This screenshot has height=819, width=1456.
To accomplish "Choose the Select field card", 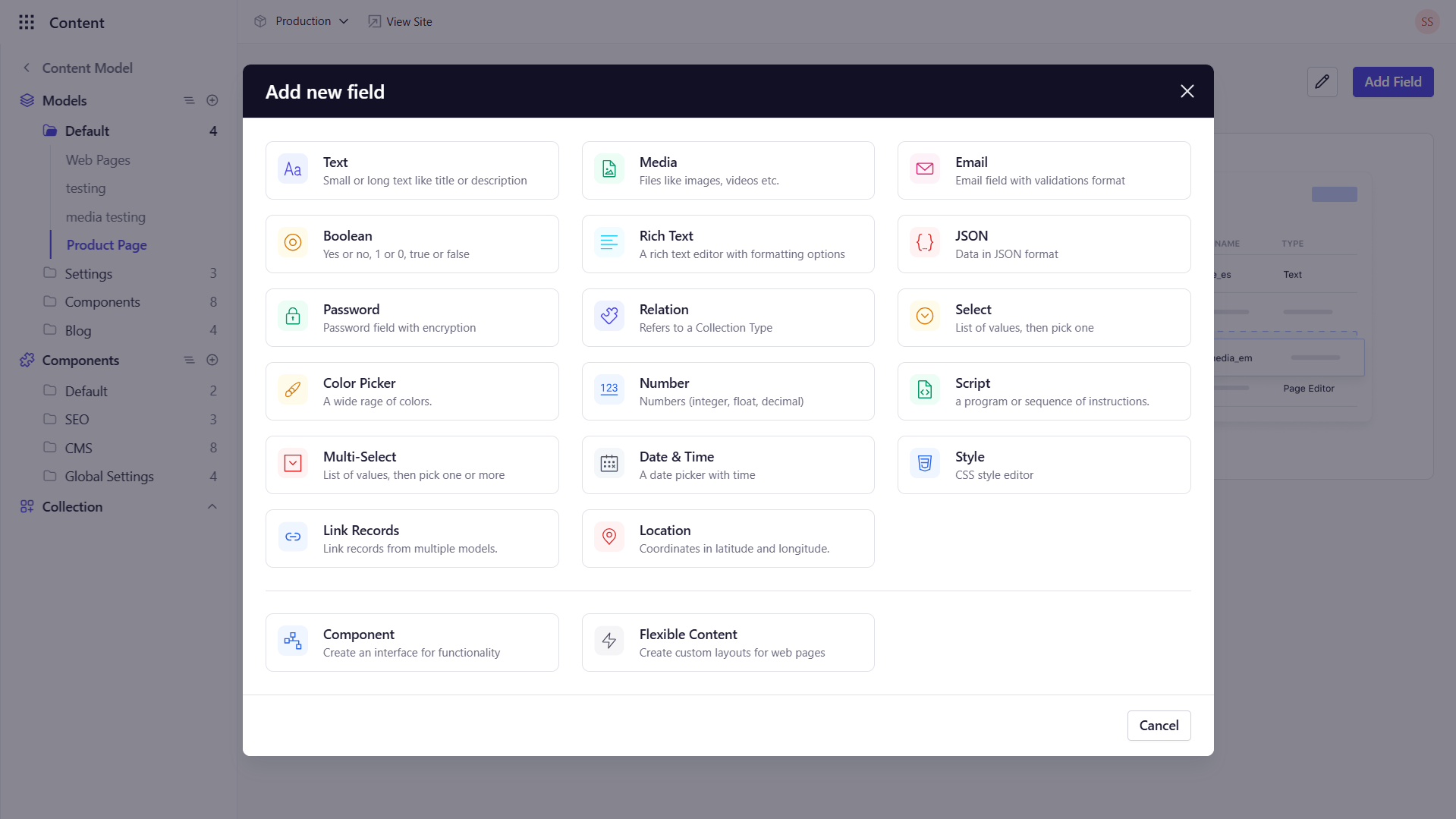I will pyautogui.click(x=1043, y=317).
